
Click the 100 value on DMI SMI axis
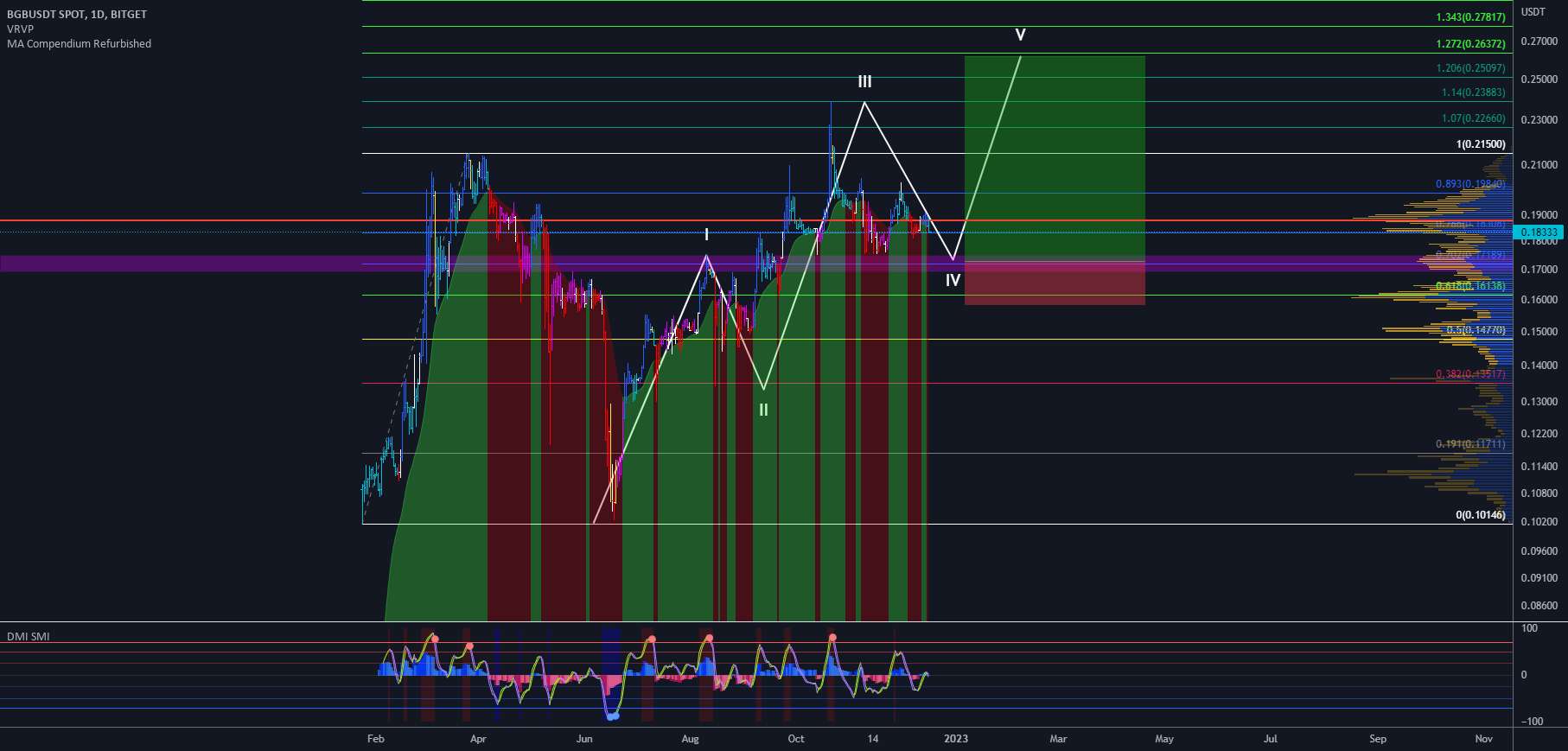coord(1529,628)
